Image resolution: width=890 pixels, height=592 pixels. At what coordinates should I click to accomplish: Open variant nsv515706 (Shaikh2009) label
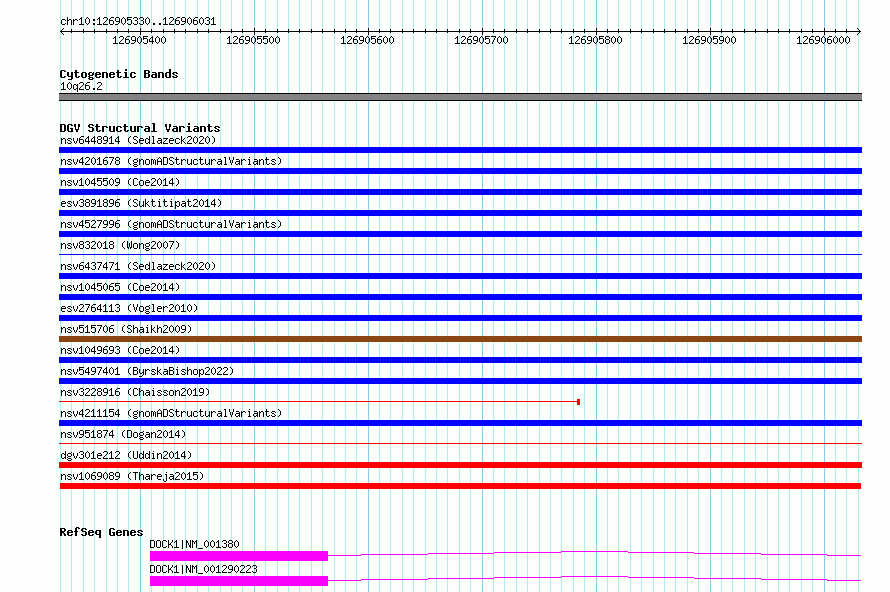point(126,329)
